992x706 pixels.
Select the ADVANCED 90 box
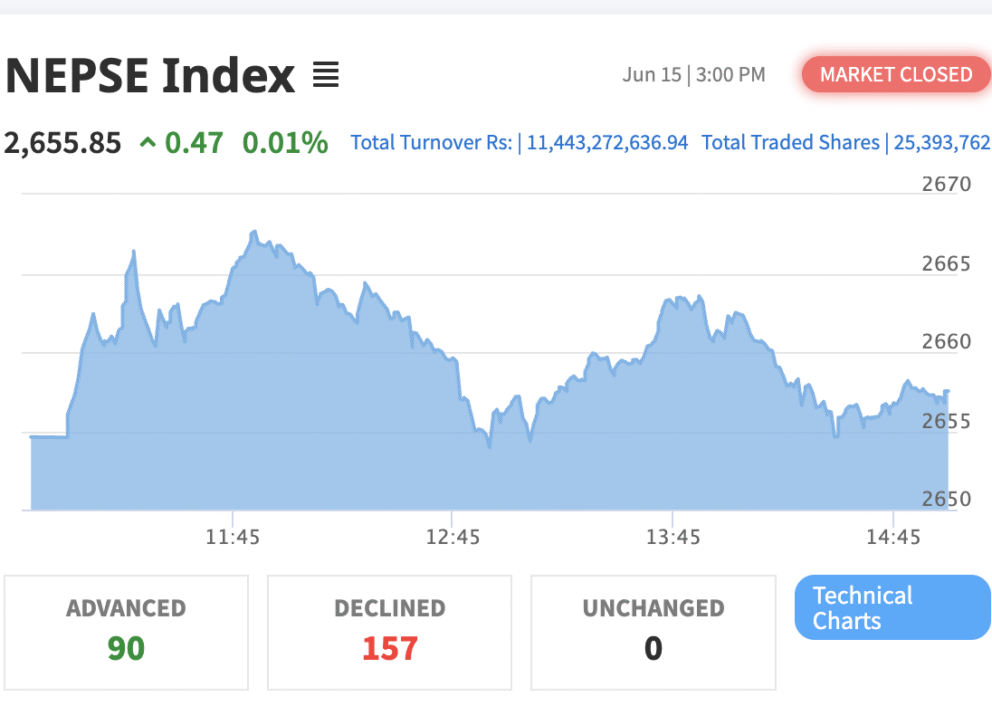click(x=126, y=633)
